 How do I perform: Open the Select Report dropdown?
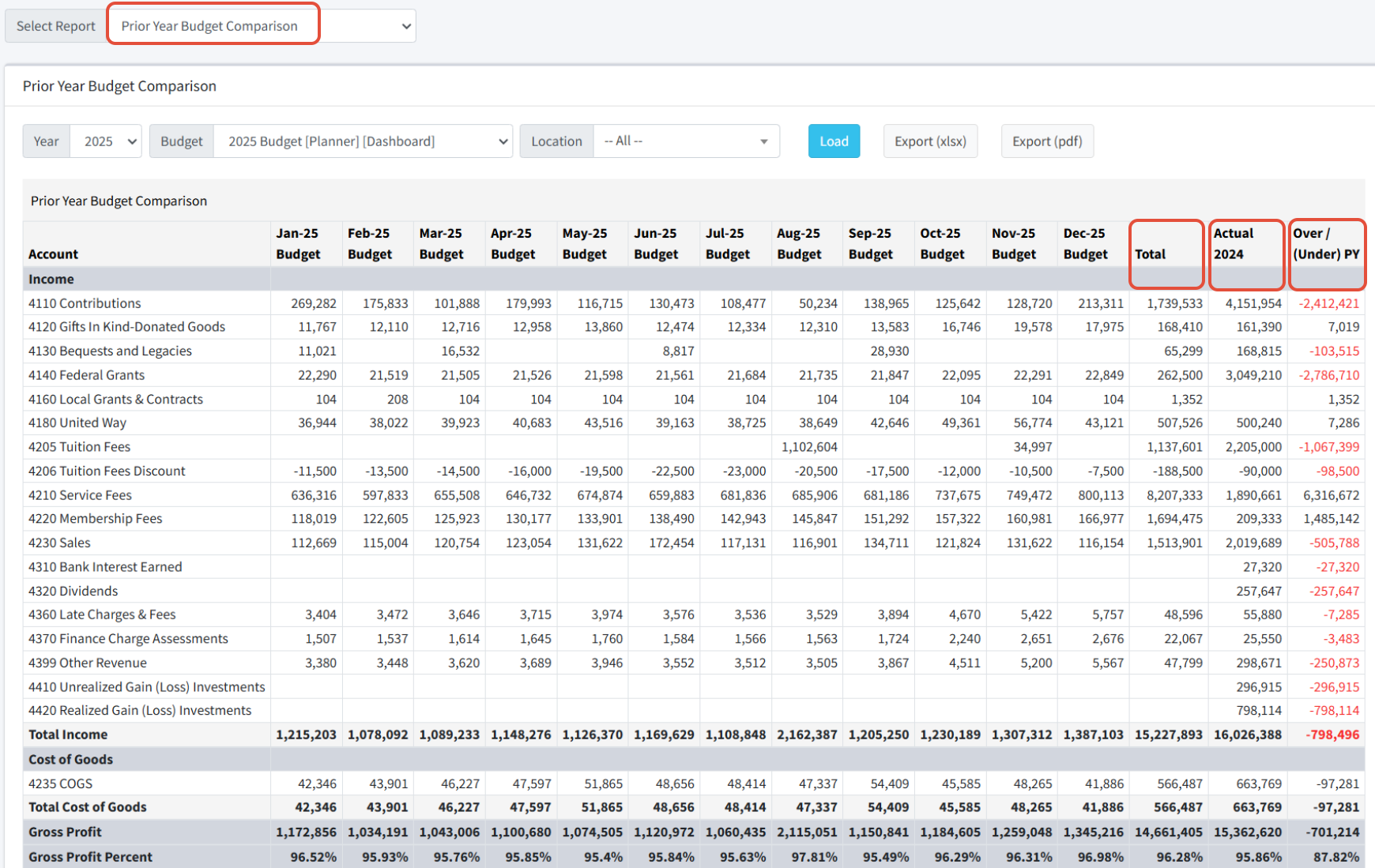262,26
